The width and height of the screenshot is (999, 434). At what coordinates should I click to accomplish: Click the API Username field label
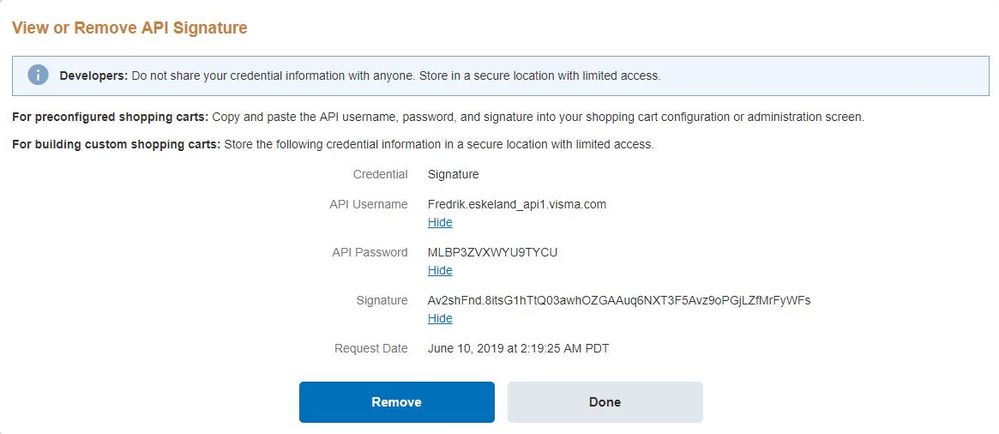click(x=368, y=204)
